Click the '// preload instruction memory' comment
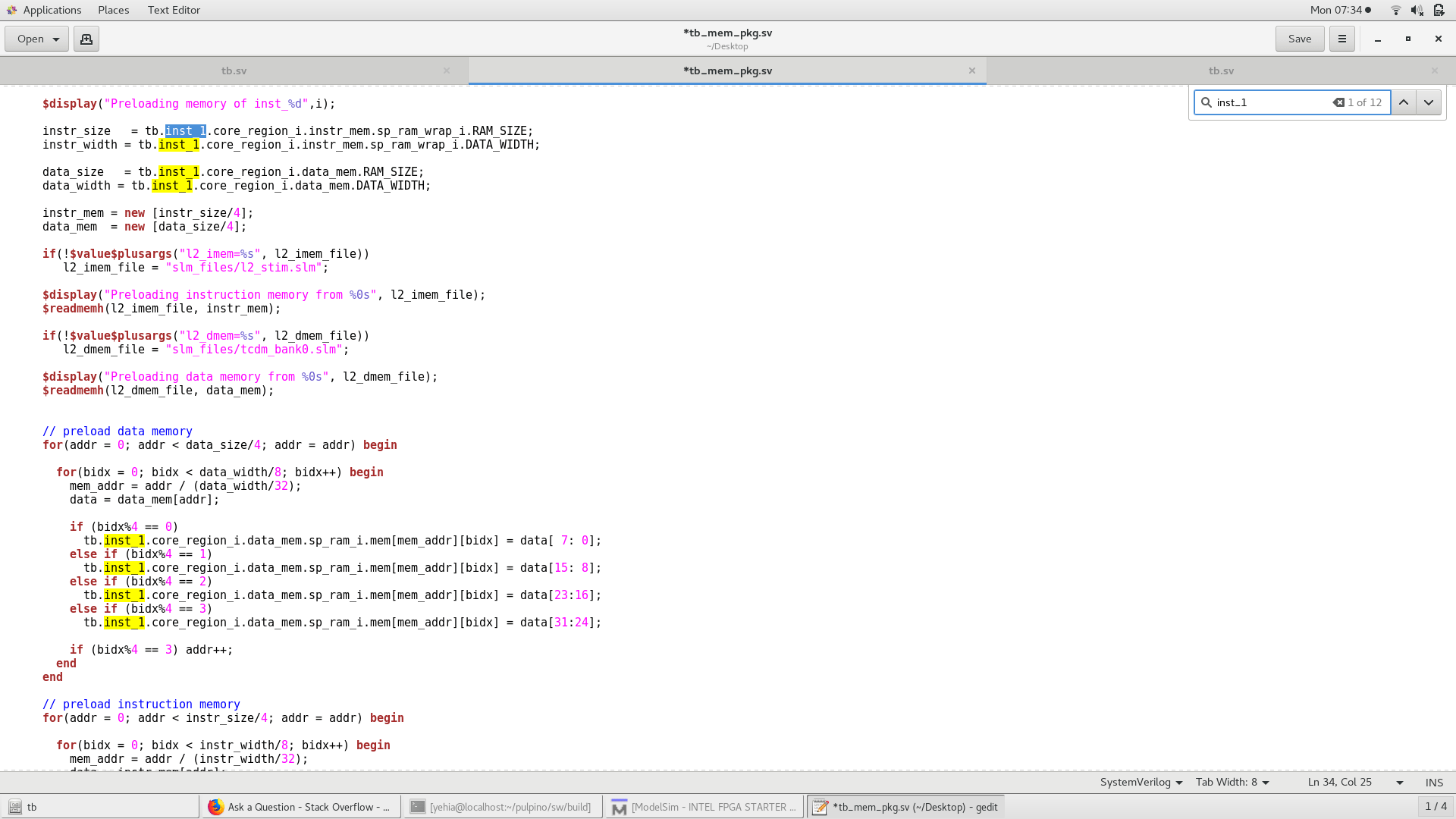The height and width of the screenshot is (819, 1456). point(141,704)
